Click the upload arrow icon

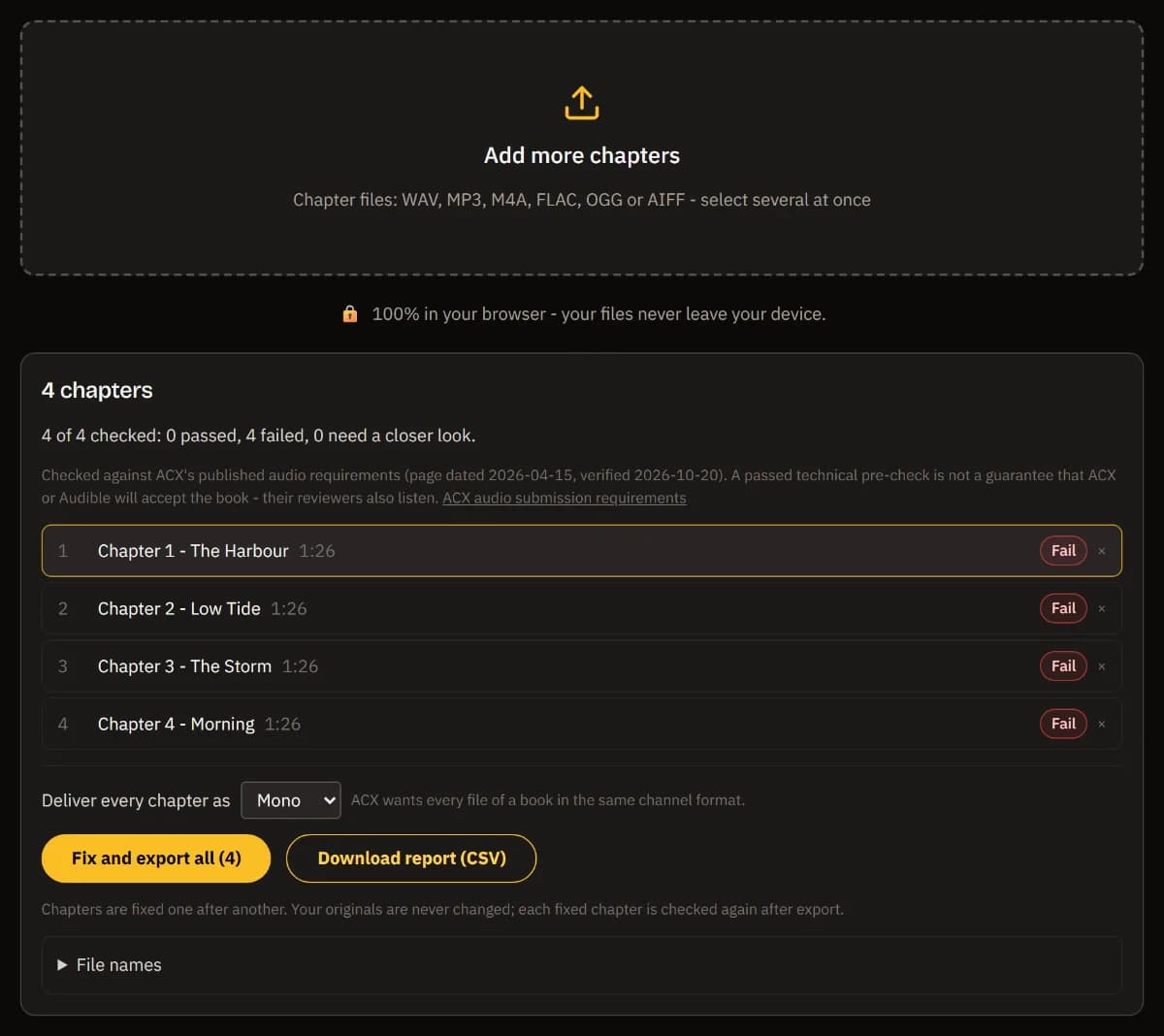[582, 103]
